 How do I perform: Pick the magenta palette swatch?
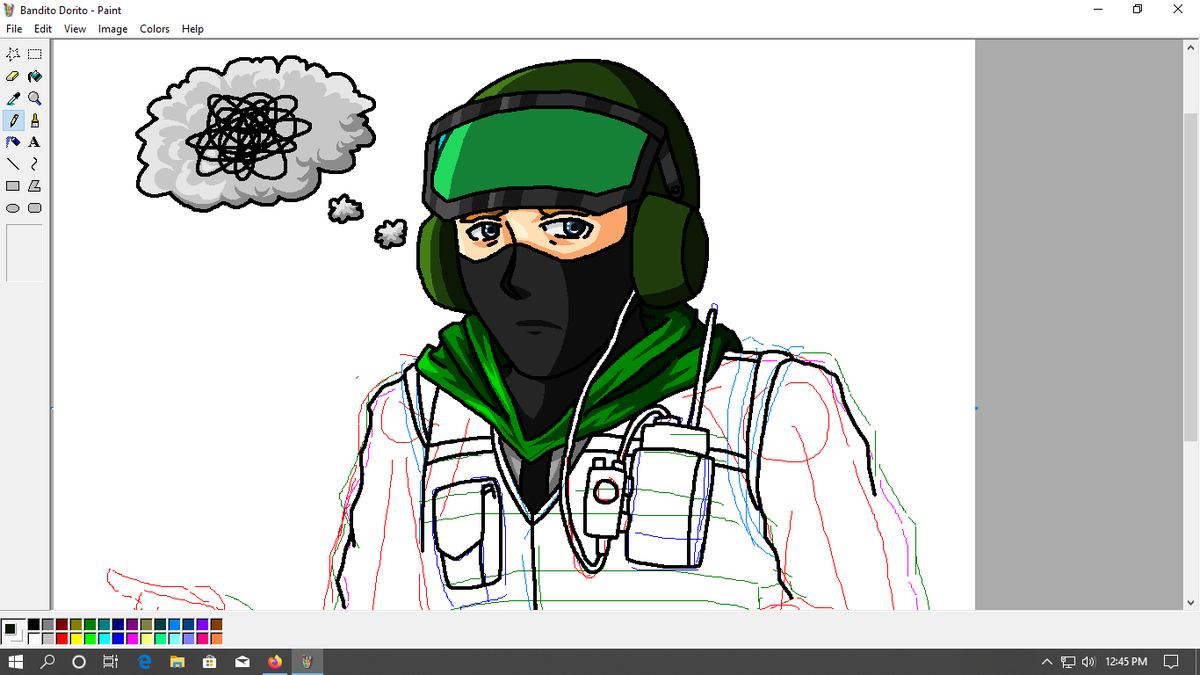[132, 638]
